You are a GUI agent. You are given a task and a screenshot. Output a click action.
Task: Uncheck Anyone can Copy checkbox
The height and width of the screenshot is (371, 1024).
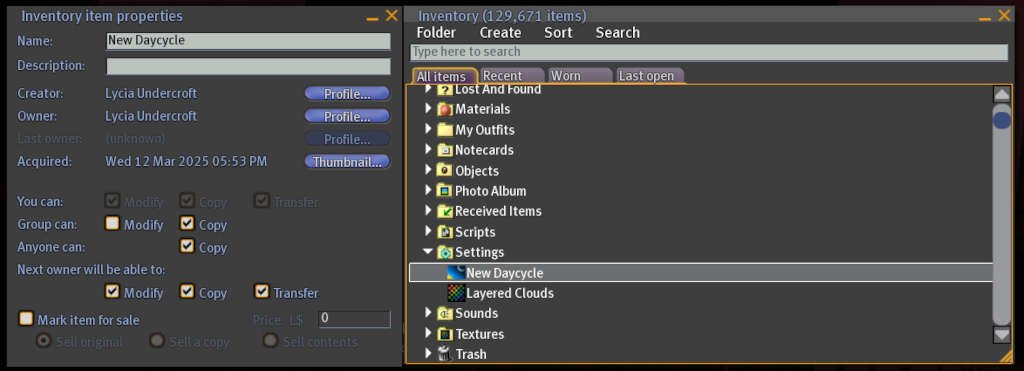187,246
